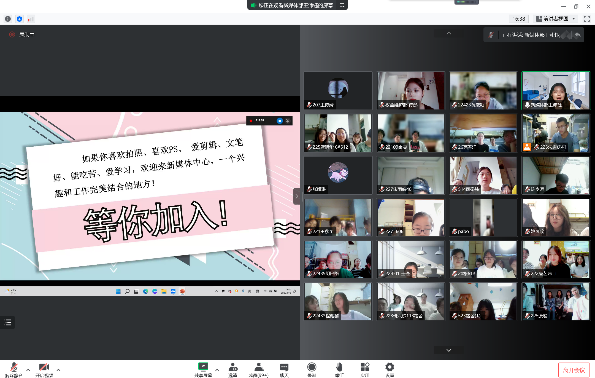Open the chat panel icon
This screenshot has width=595, height=378.
click(x=284, y=369)
